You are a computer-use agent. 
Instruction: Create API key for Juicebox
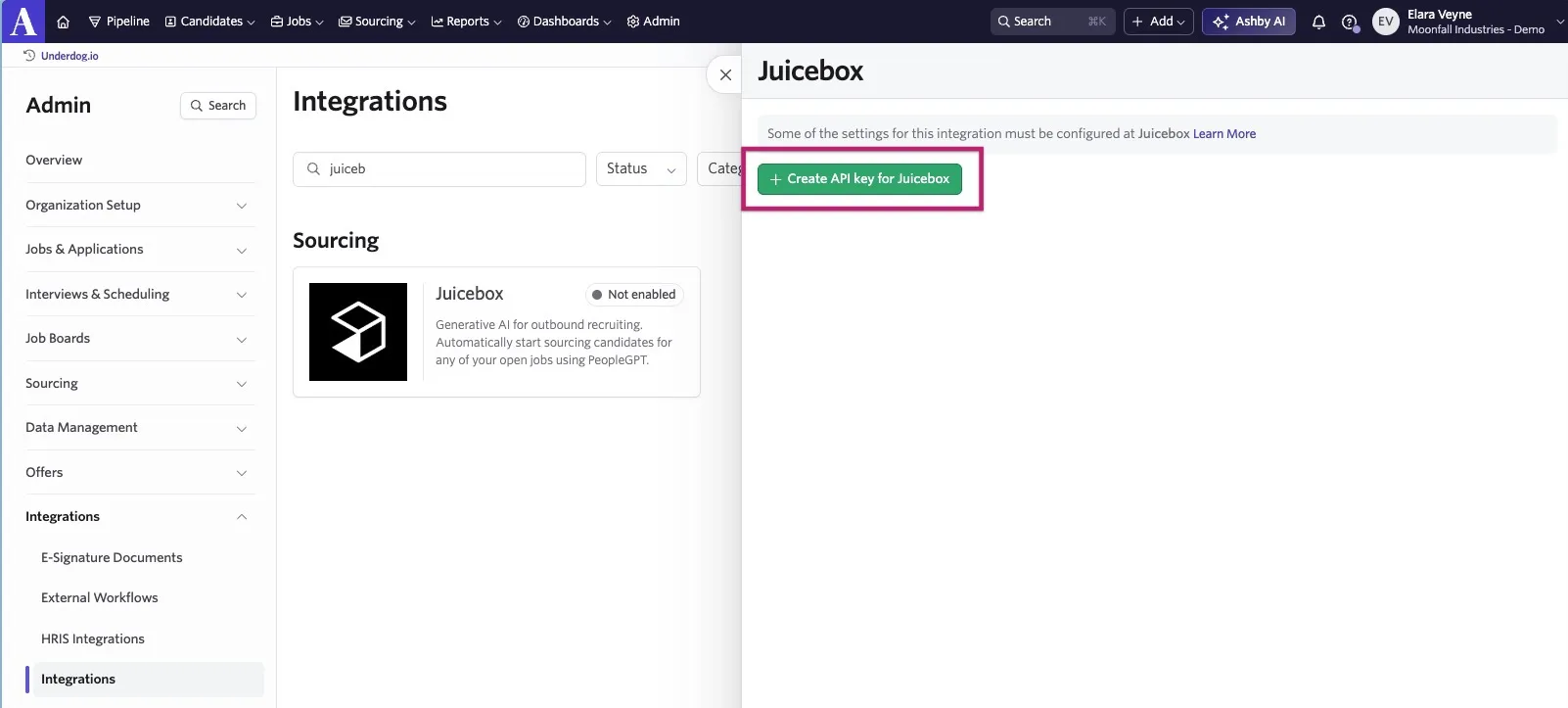[x=859, y=179]
